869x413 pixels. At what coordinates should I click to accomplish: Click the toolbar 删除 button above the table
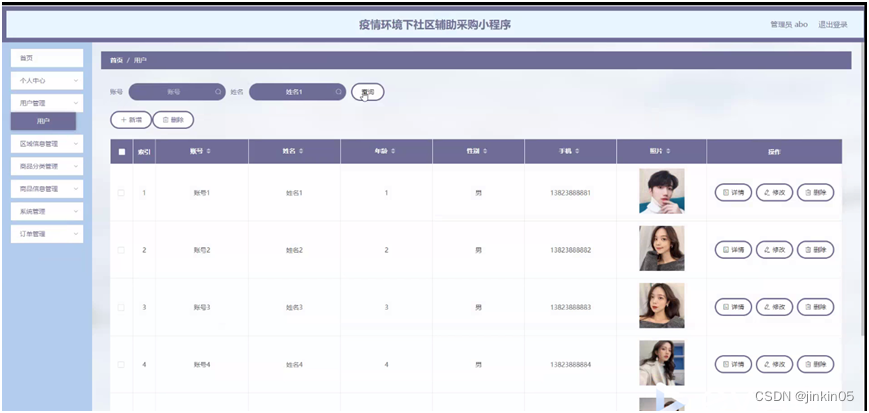(173, 120)
